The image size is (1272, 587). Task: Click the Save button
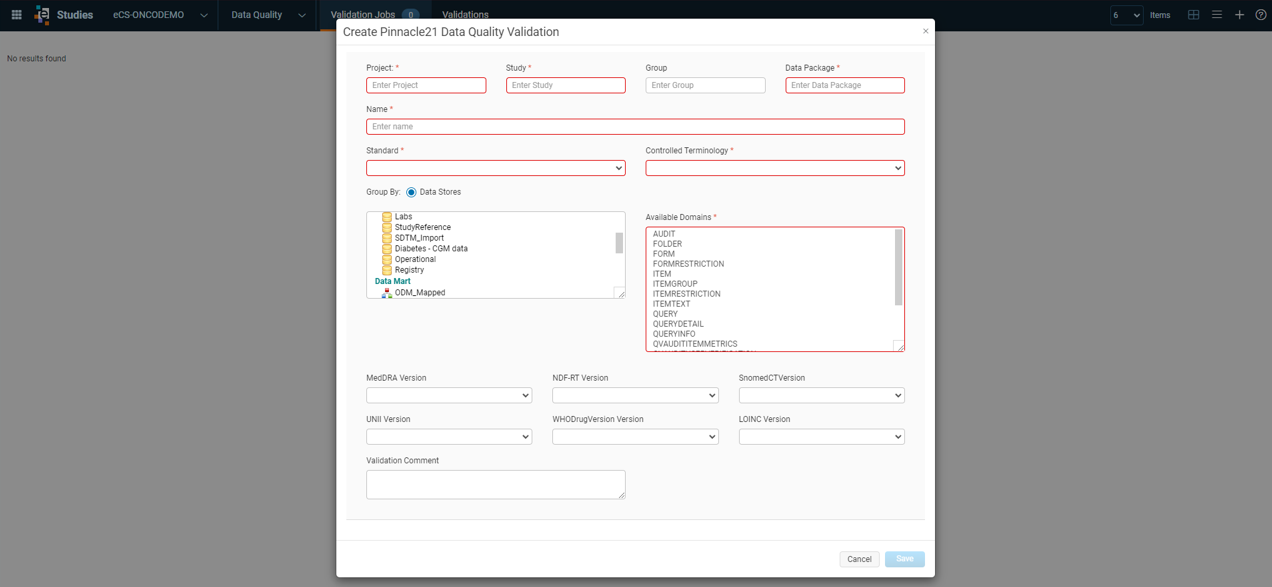904,559
